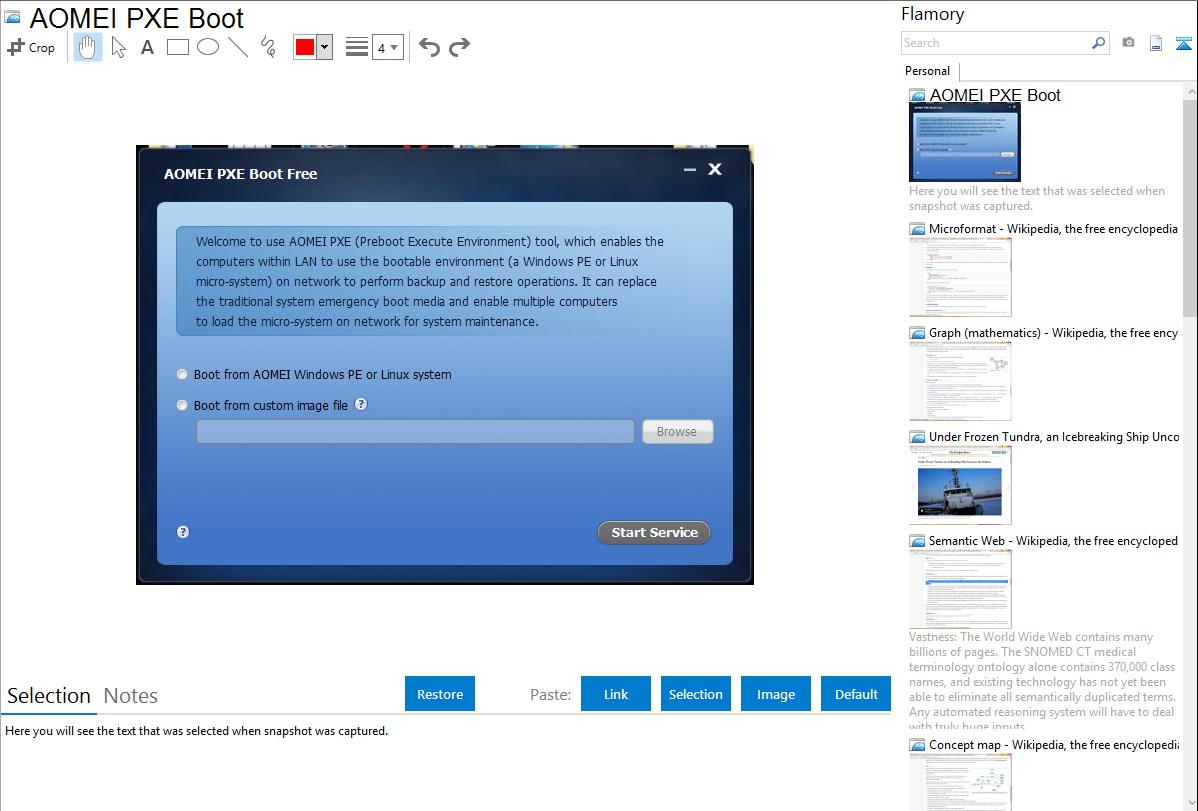Open the Semantic Web snapshot thumbnail
Viewport: 1198px width, 811px height.
pyautogui.click(x=960, y=589)
